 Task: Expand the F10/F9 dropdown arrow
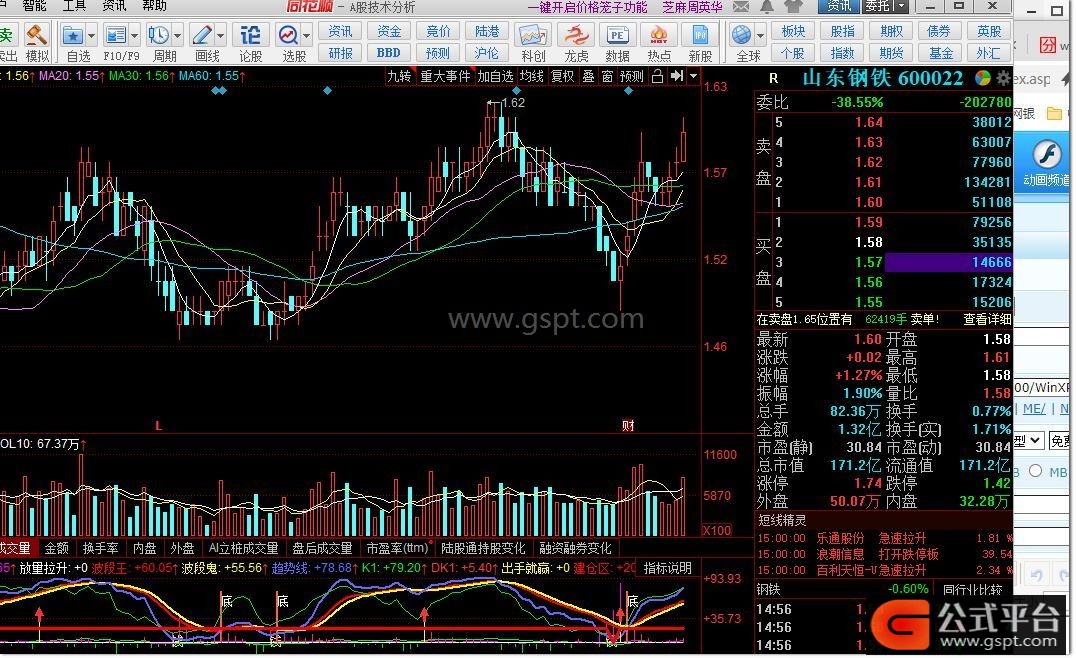click(x=134, y=35)
